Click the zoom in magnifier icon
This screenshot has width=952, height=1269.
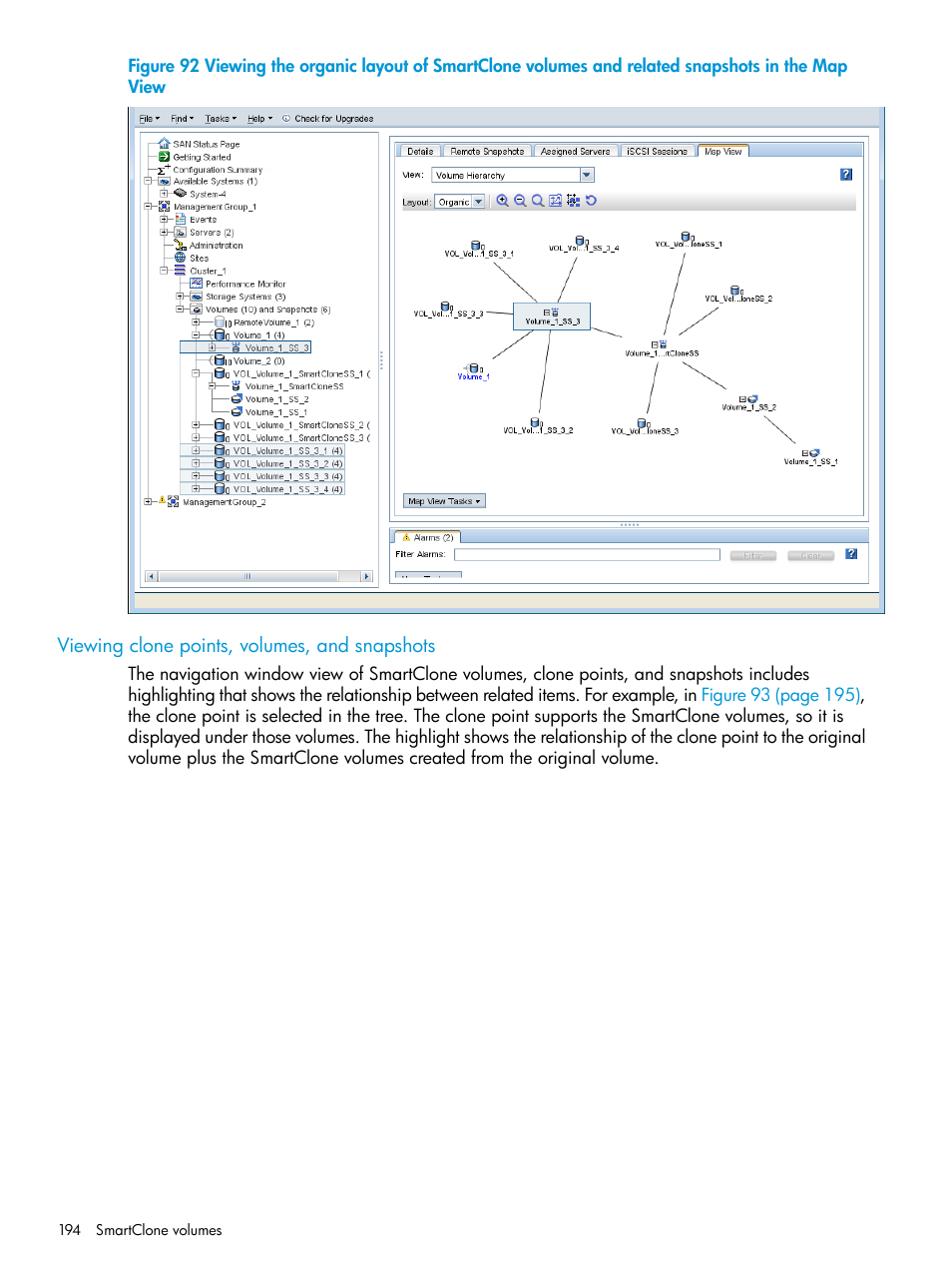coord(503,201)
